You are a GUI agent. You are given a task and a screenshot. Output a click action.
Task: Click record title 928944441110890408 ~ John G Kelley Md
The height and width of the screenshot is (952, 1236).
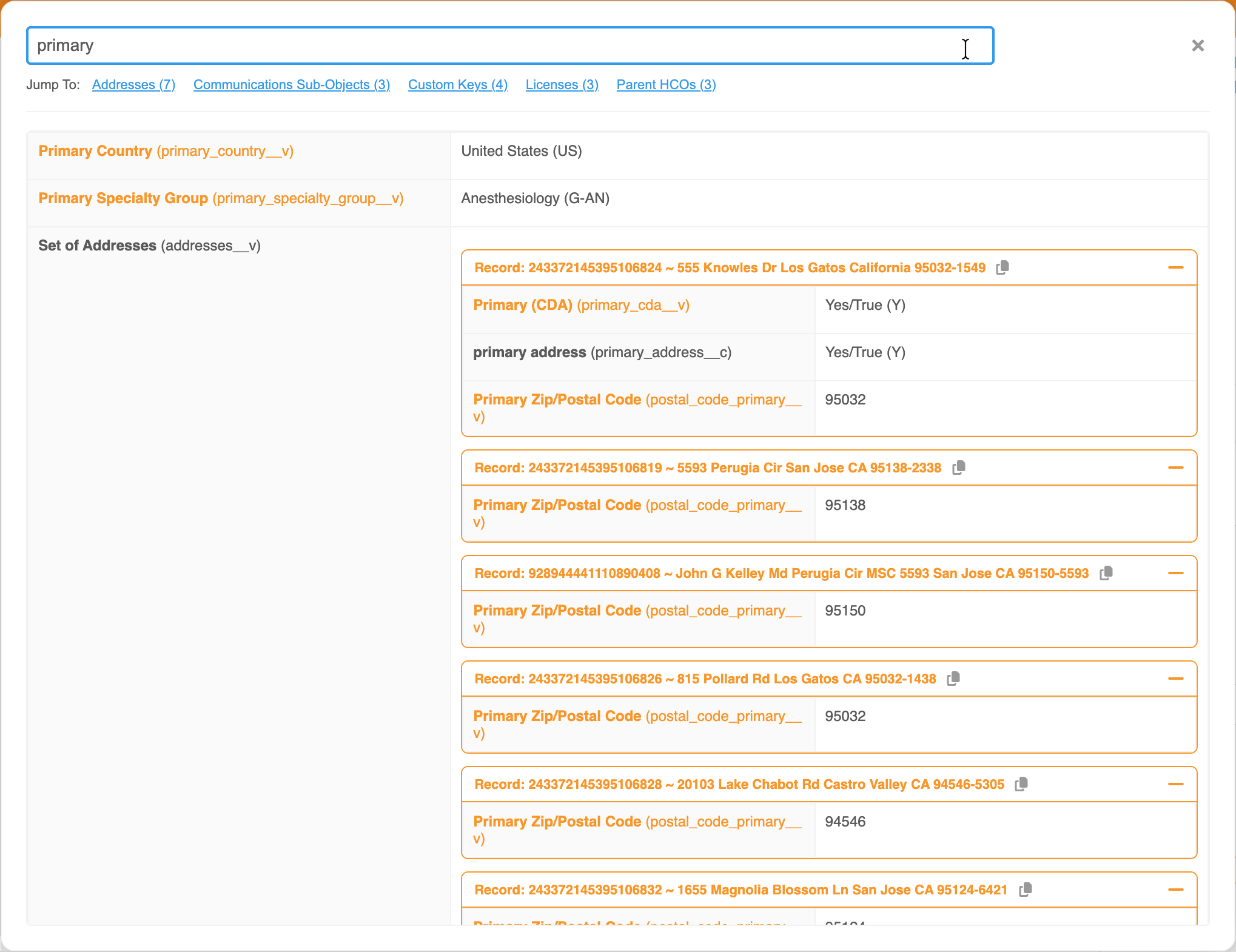pyautogui.click(x=782, y=573)
